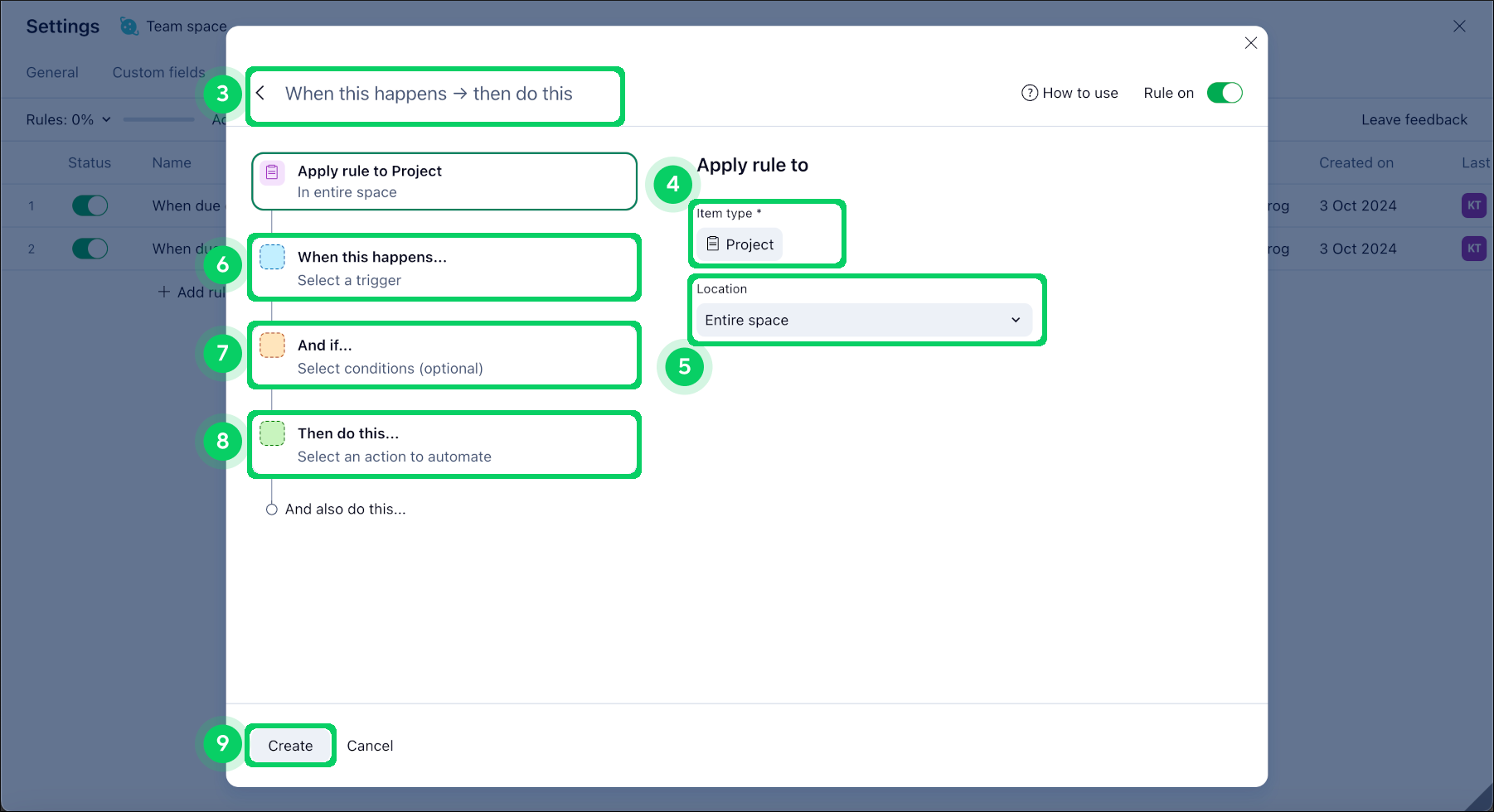Click the back arrow in rule header

[x=260, y=94]
